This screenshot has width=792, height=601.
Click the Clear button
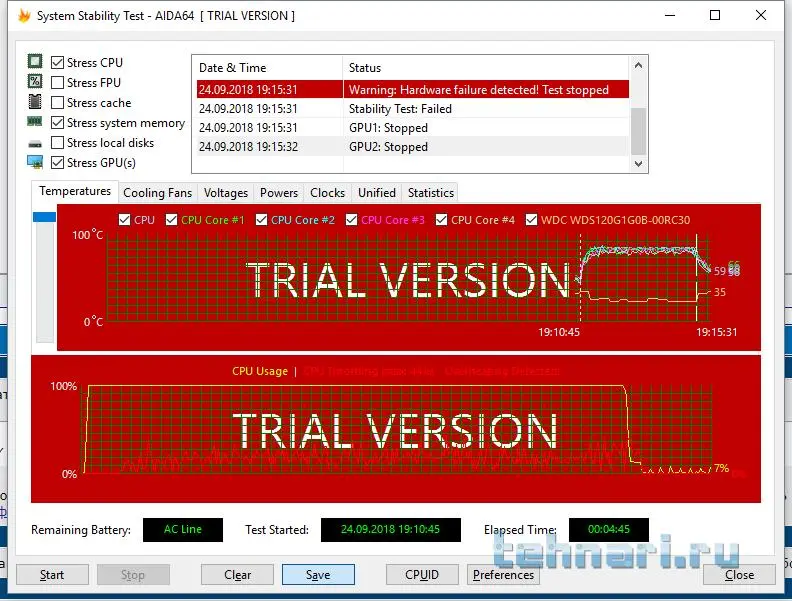click(237, 575)
